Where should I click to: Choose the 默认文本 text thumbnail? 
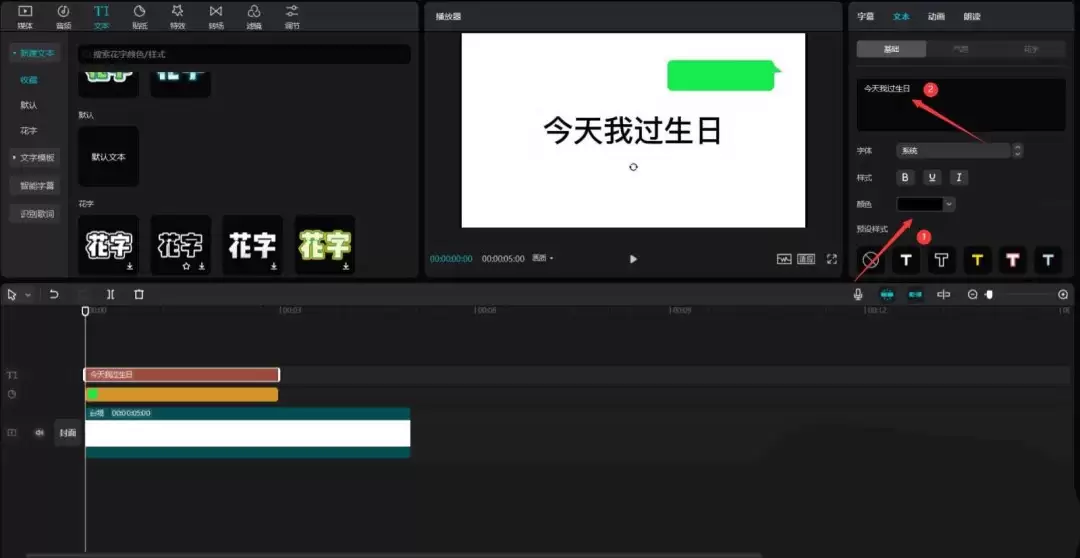click(109, 156)
